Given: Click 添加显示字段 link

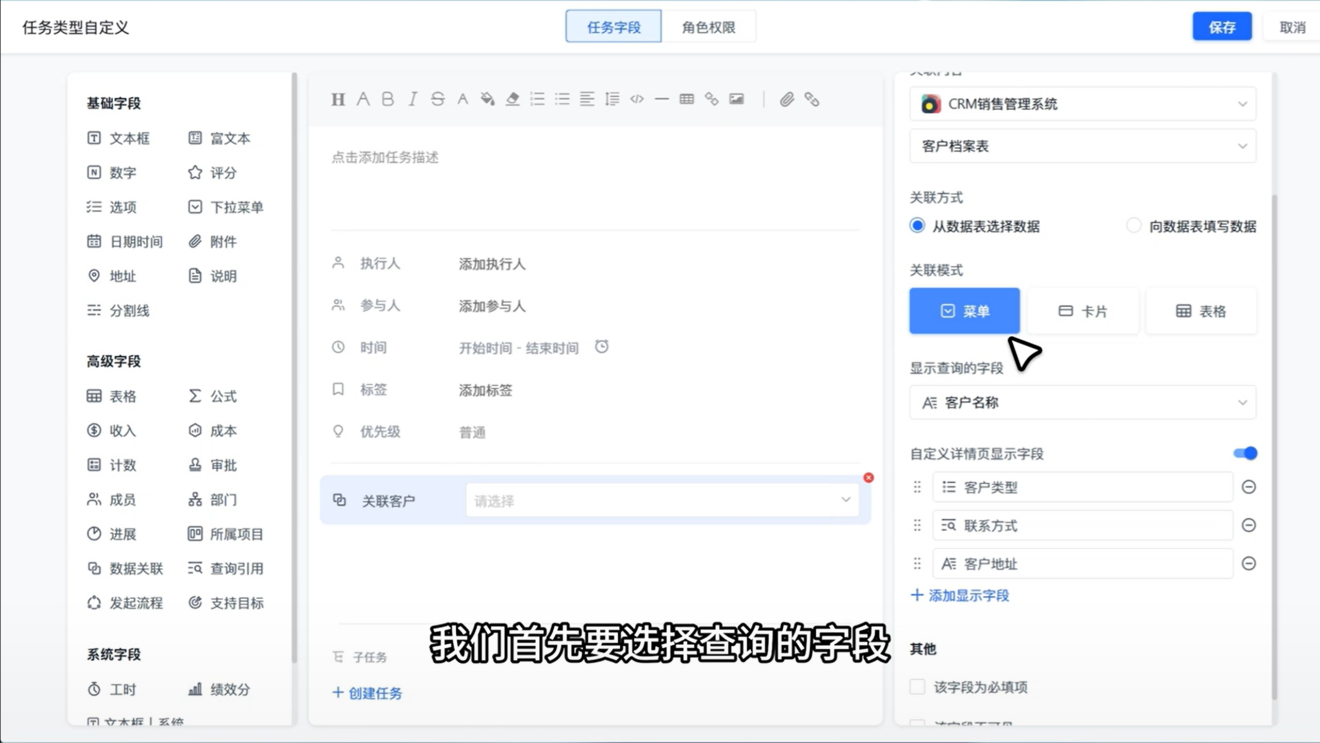Looking at the screenshot, I should point(960,595).
